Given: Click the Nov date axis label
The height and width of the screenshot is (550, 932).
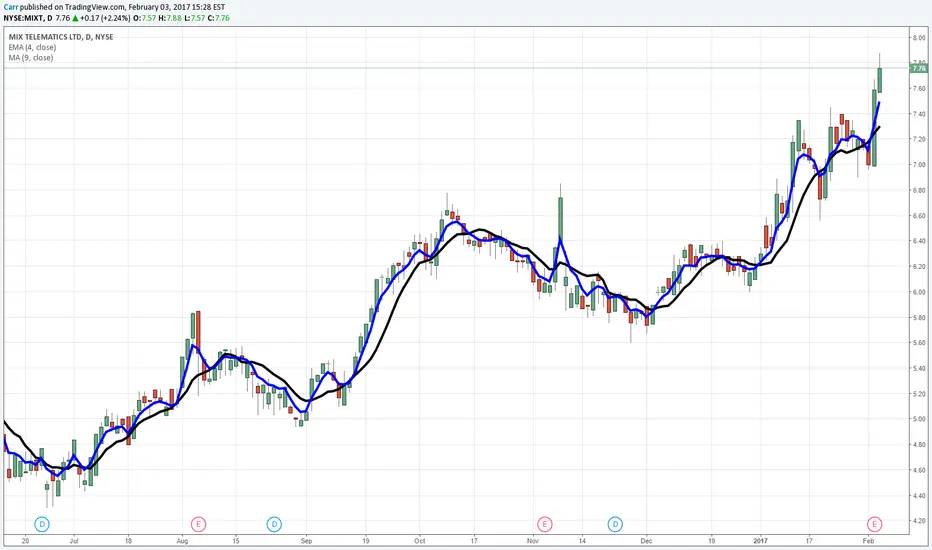Looking at the screenshot, I should (533, 541).
